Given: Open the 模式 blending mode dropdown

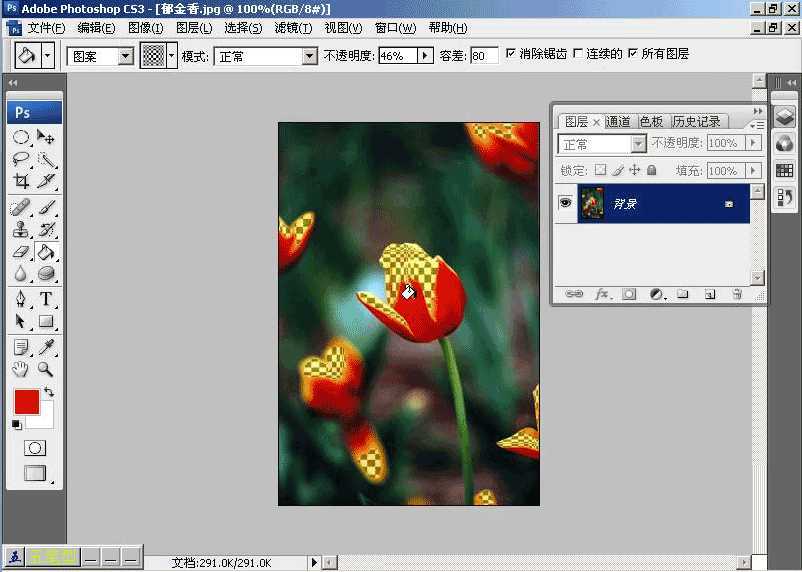Looking at the screenshot, I should coord(309,57).
